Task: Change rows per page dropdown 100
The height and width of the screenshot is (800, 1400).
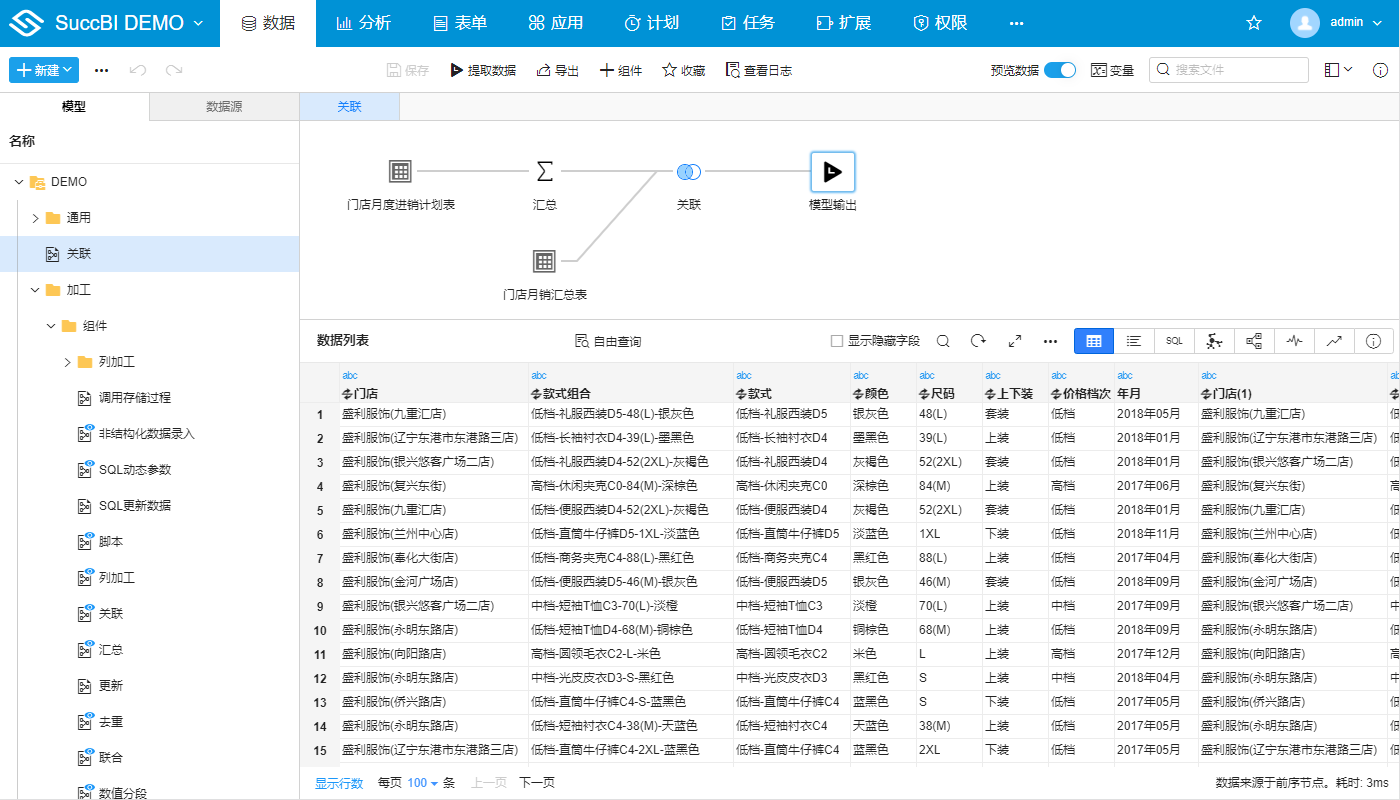Action: point(423,783)
